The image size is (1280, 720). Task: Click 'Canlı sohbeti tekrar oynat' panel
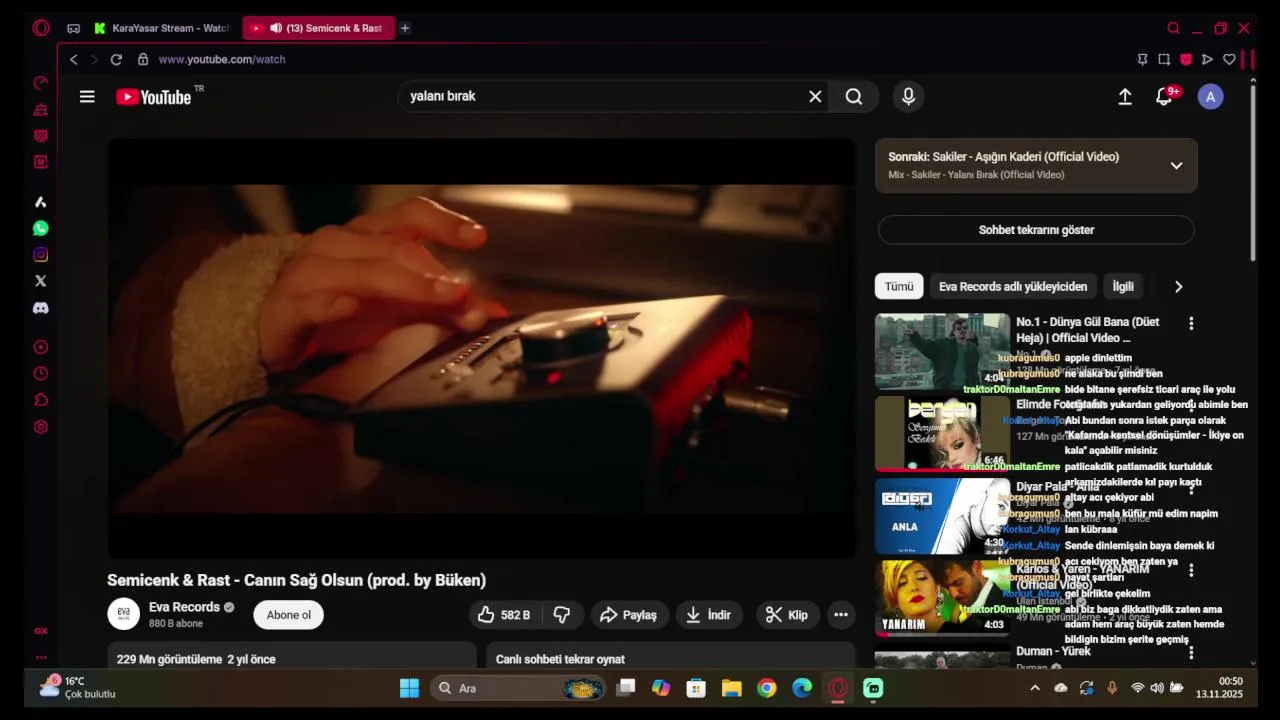pyautogui.click(x=671, y=656)
